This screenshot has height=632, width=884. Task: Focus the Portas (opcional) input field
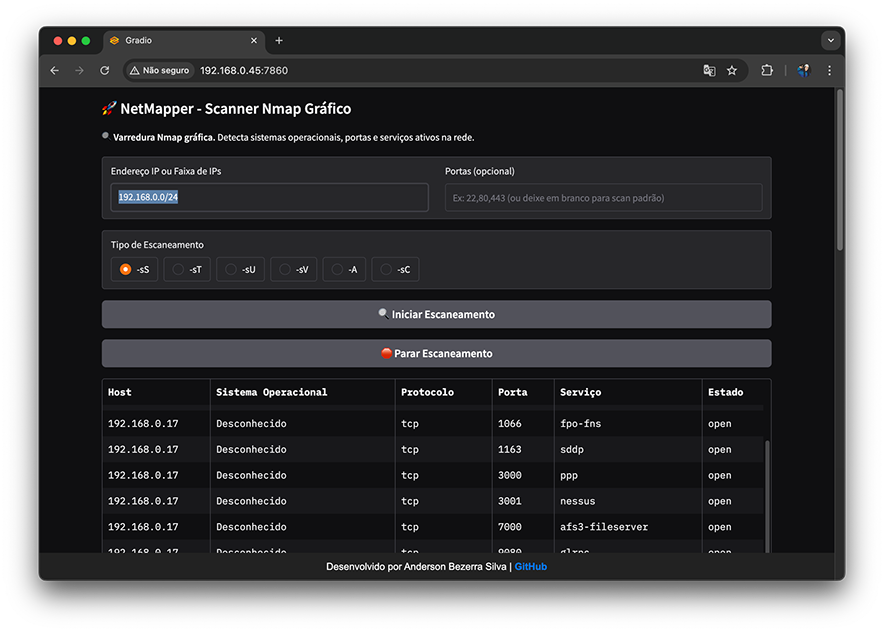[x=603, y=198]
